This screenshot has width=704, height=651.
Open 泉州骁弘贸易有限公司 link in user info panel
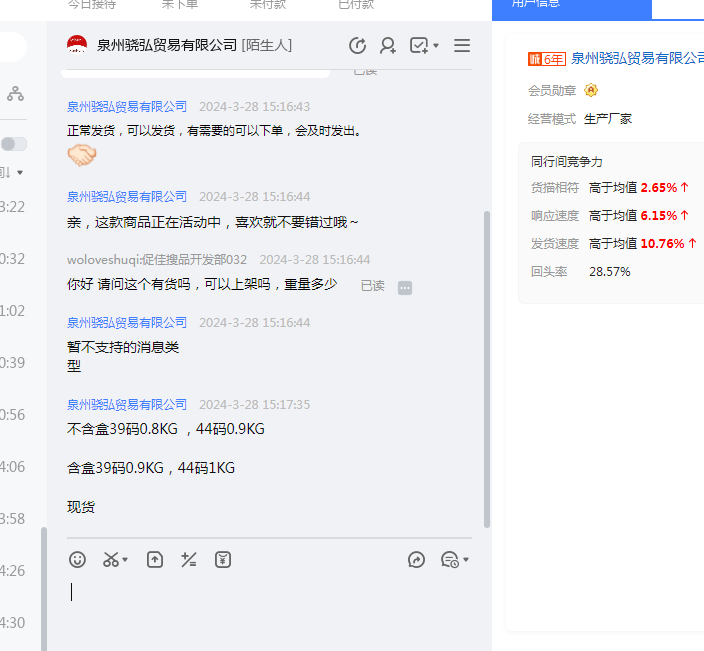pos(637,59)
